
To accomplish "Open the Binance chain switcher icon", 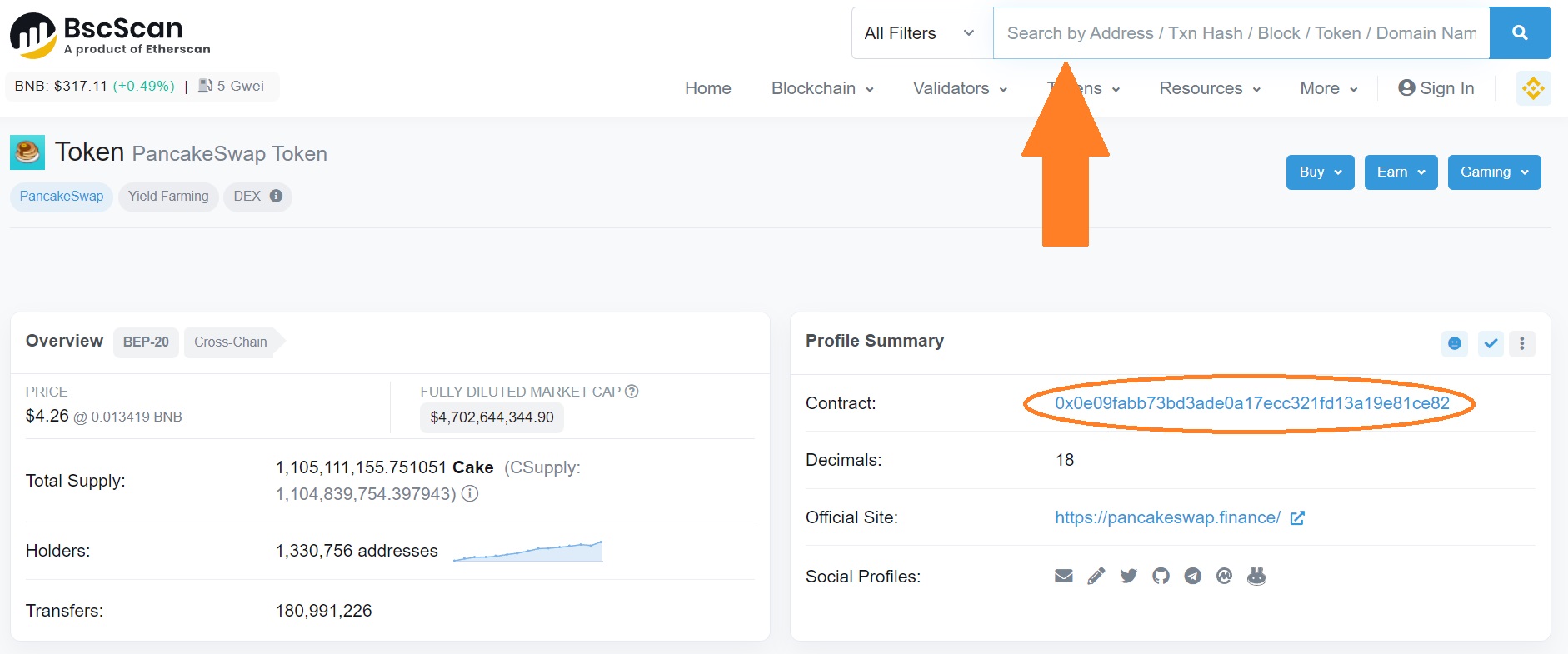I will 1533,88.
